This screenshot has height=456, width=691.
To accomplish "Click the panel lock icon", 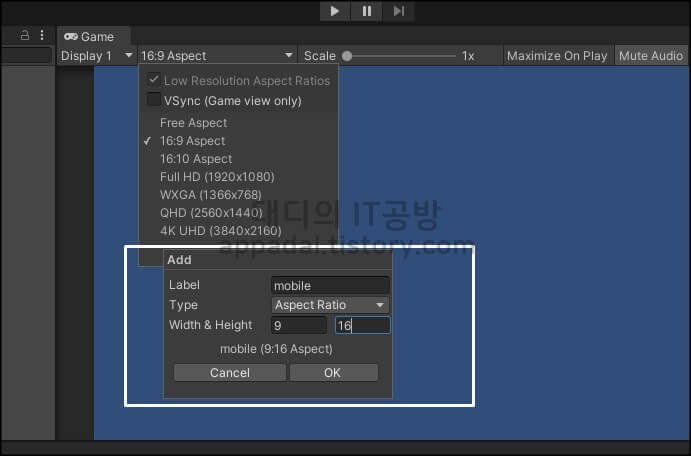I will (25, 35).
